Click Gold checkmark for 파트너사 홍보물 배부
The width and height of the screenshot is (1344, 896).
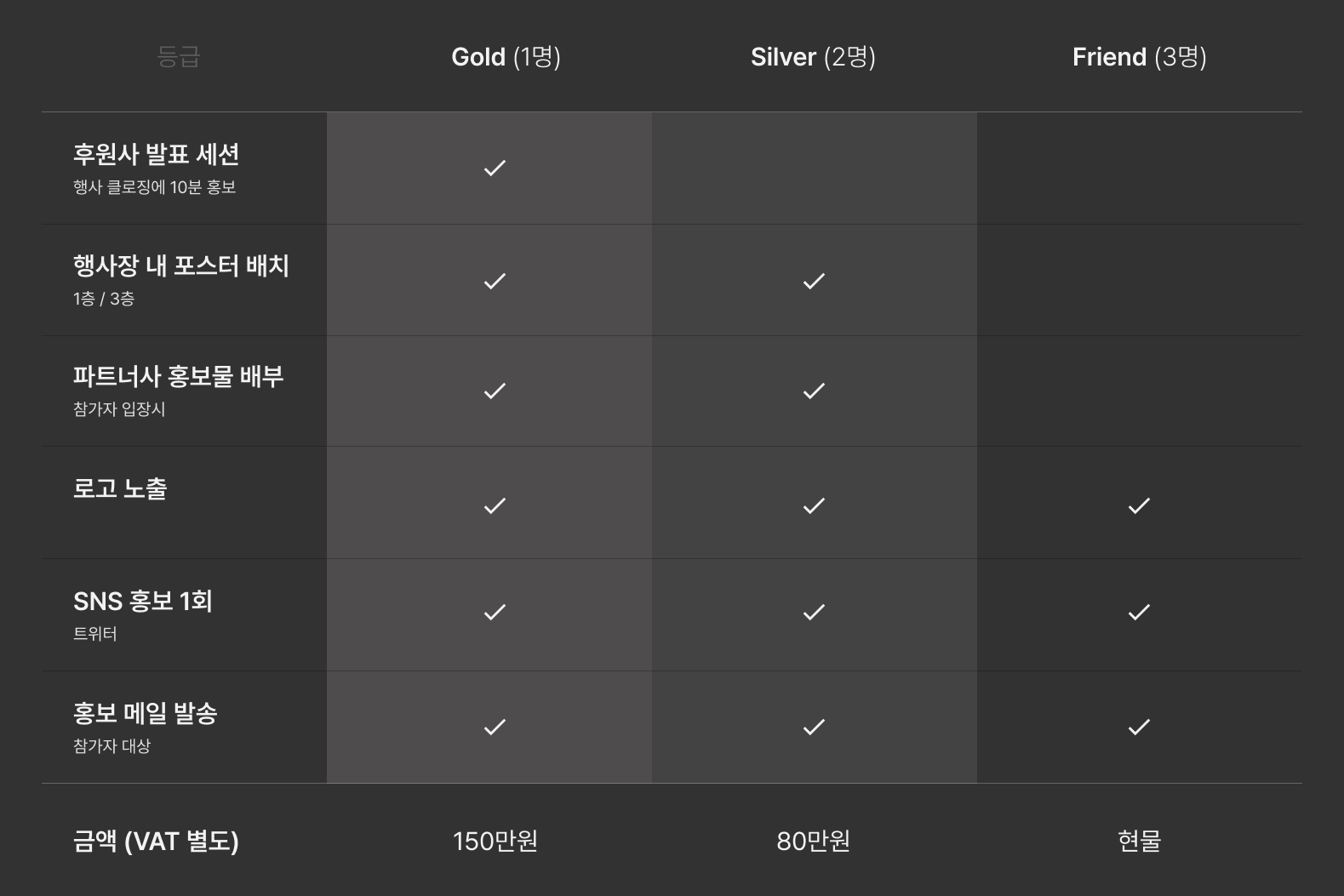pos(495,391)
